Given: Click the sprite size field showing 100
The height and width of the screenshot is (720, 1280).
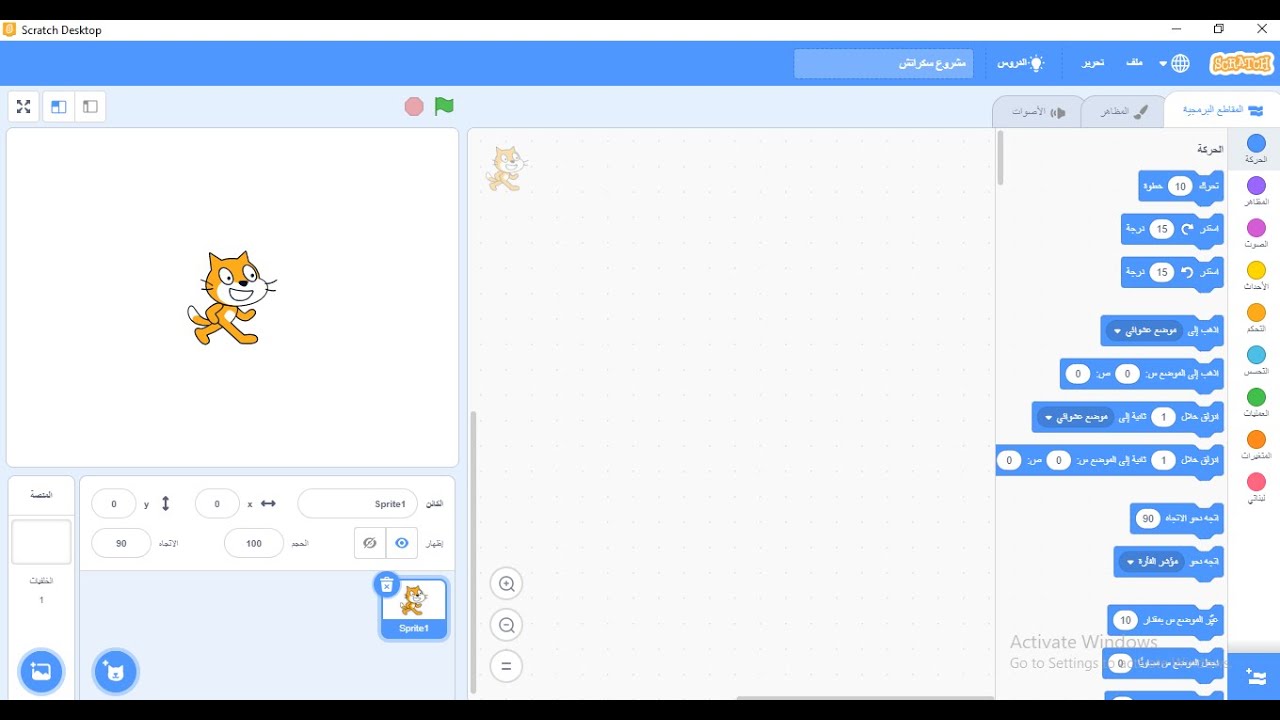Looking at the screenshot, I should [254, 543].
